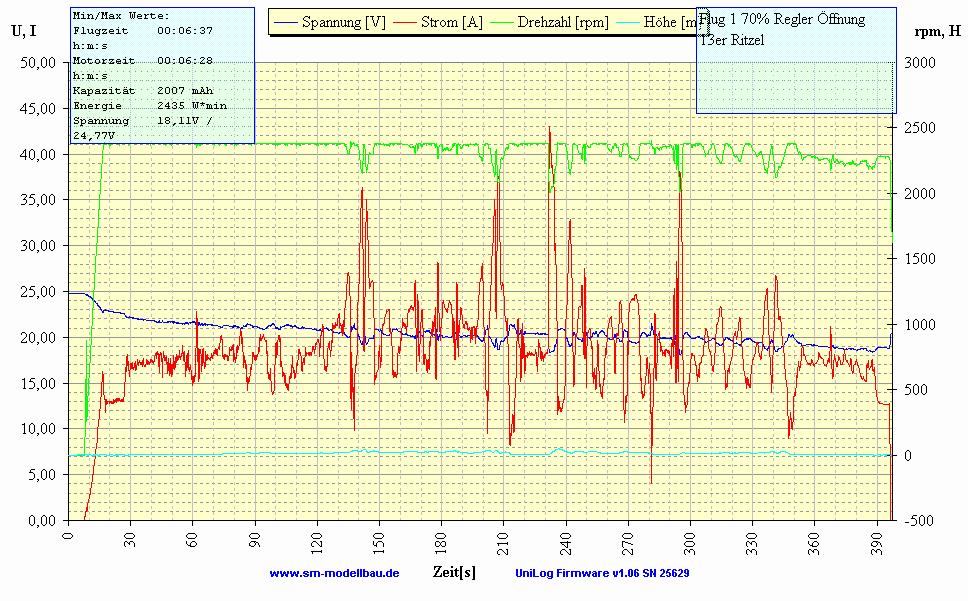This screenshot has height=601, width=968.
Task: Open the www.sm-modellbau.de link
Action: point(334,573)
